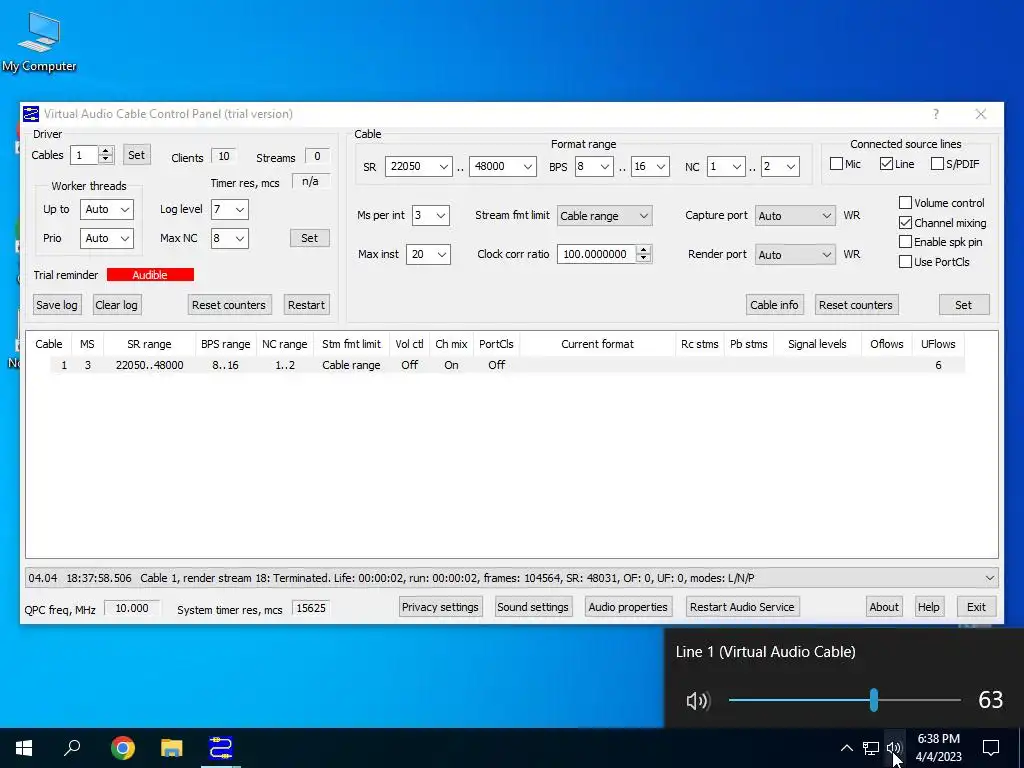This screenshot has width=1024, height=768.
Task: Check the Use PortCls option
Action: [x=905, y=262]
